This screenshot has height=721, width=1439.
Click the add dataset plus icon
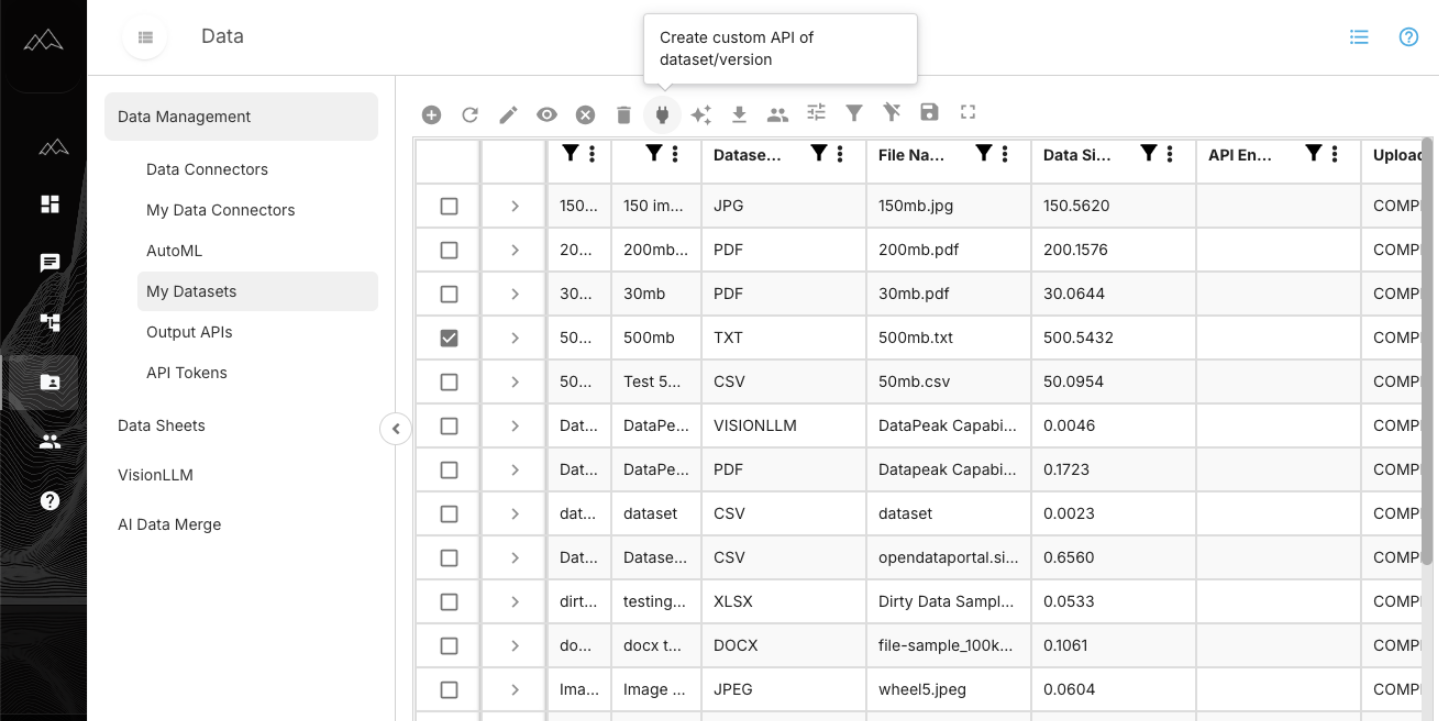[431, 115]
